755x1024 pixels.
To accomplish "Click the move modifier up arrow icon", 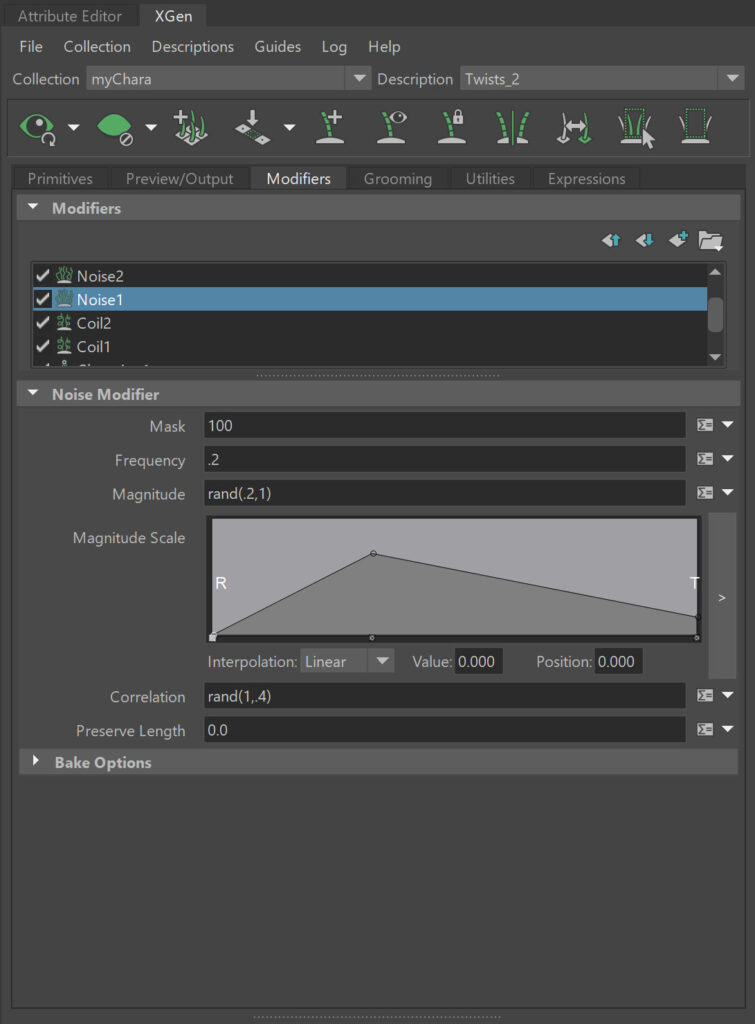I will tap(611, 240).
